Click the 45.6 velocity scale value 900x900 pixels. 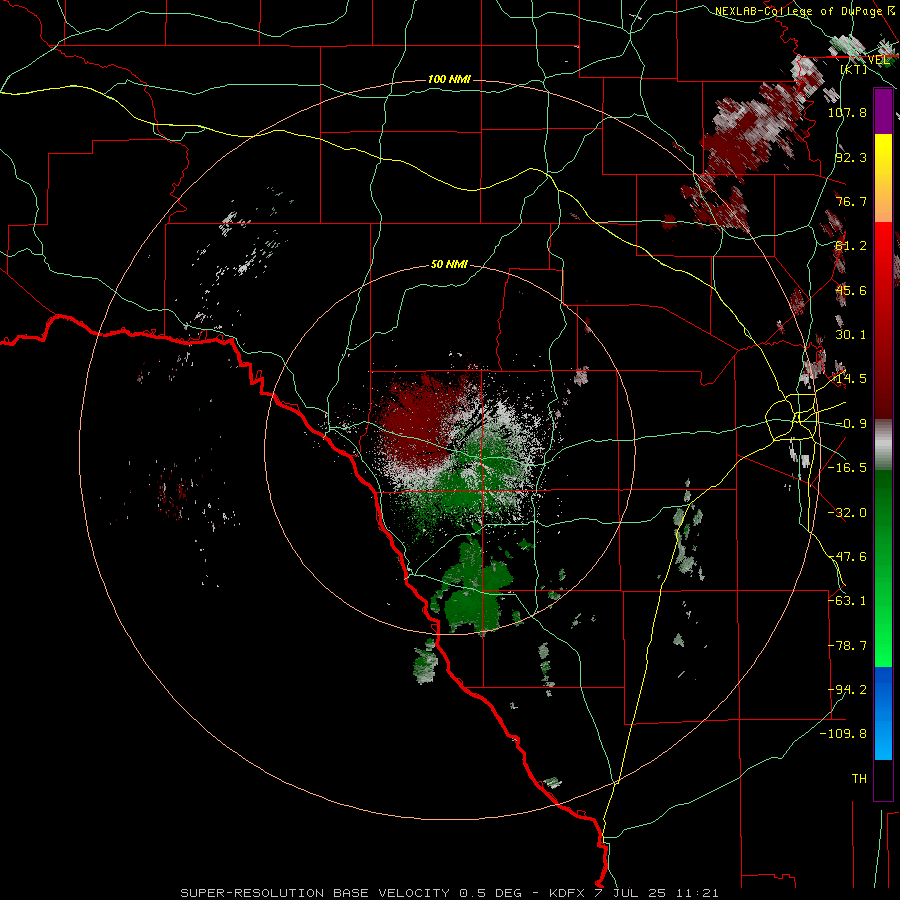851,290
